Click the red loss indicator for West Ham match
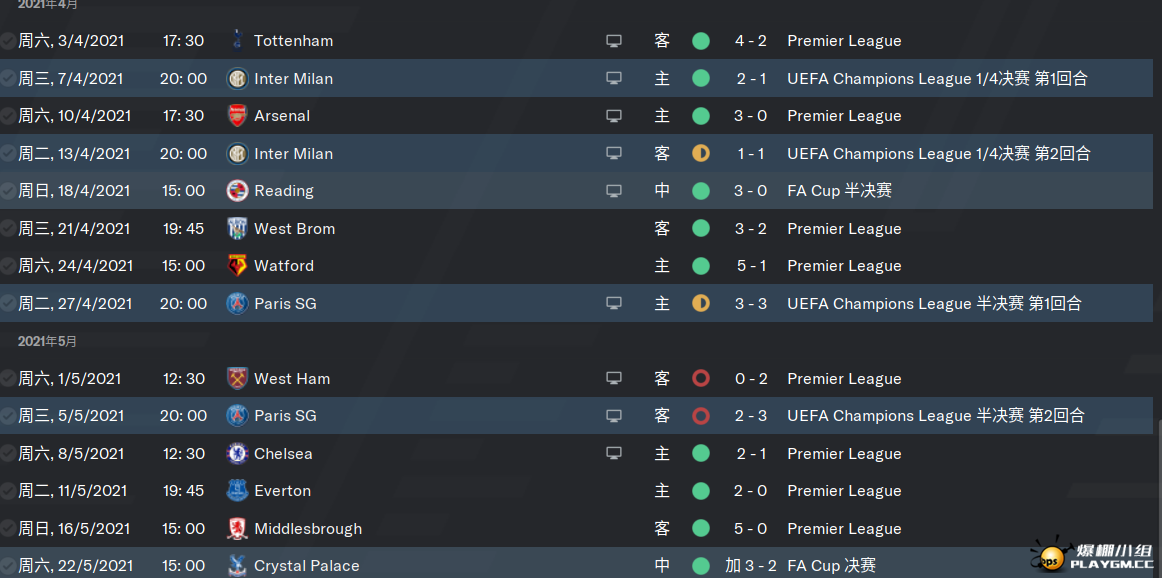Image resolution: width=1162 pixels, height=578 pixels. 700,379
